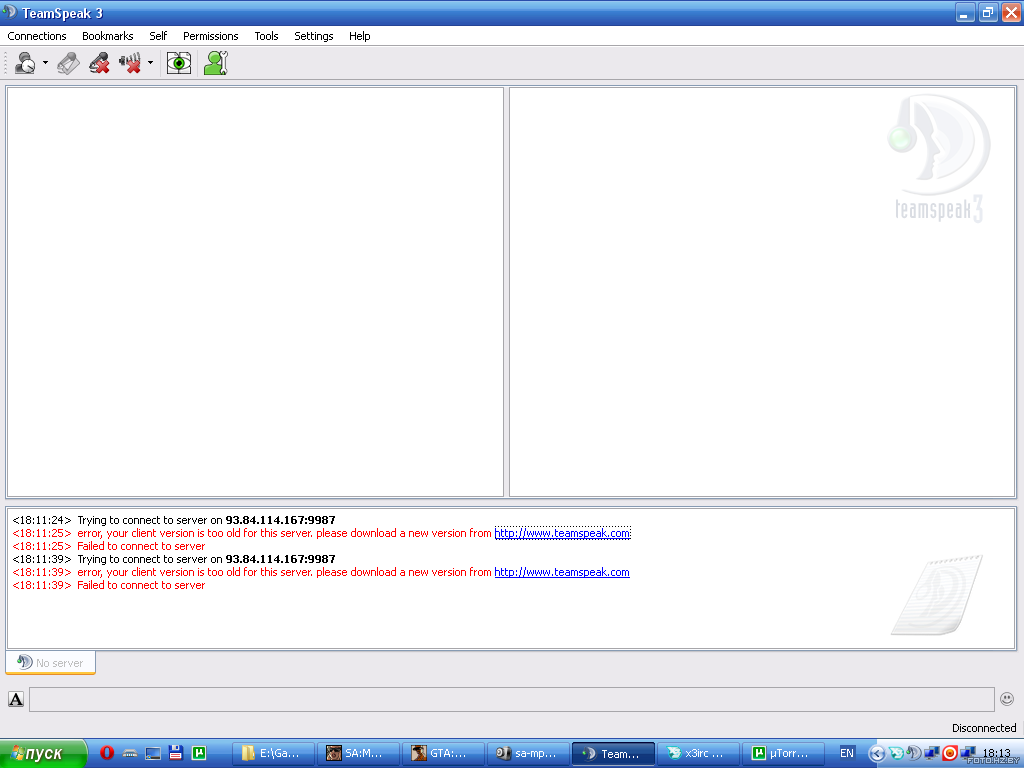
Task: Click the text formatting A icon
Action: point(16,699)
